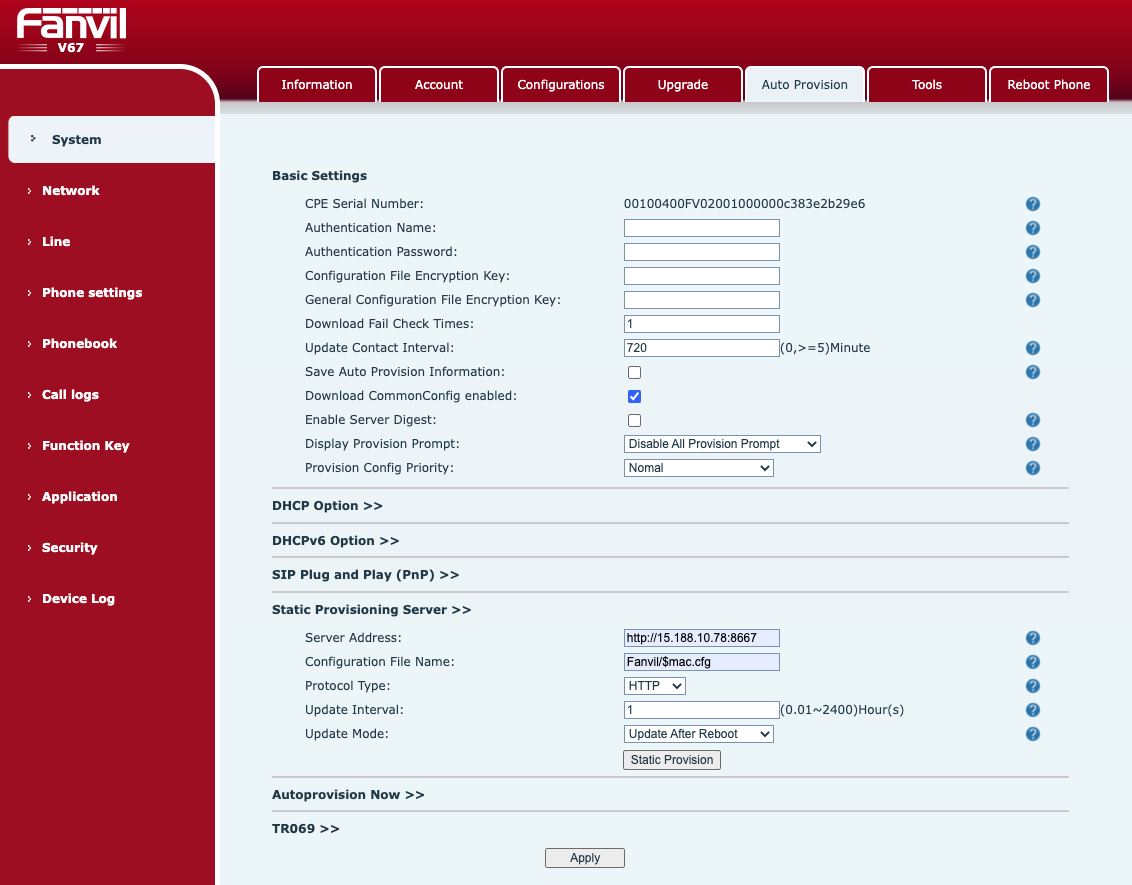
Task: Open Protocol Type HTTP dropdown
Action: coord(655,686)
